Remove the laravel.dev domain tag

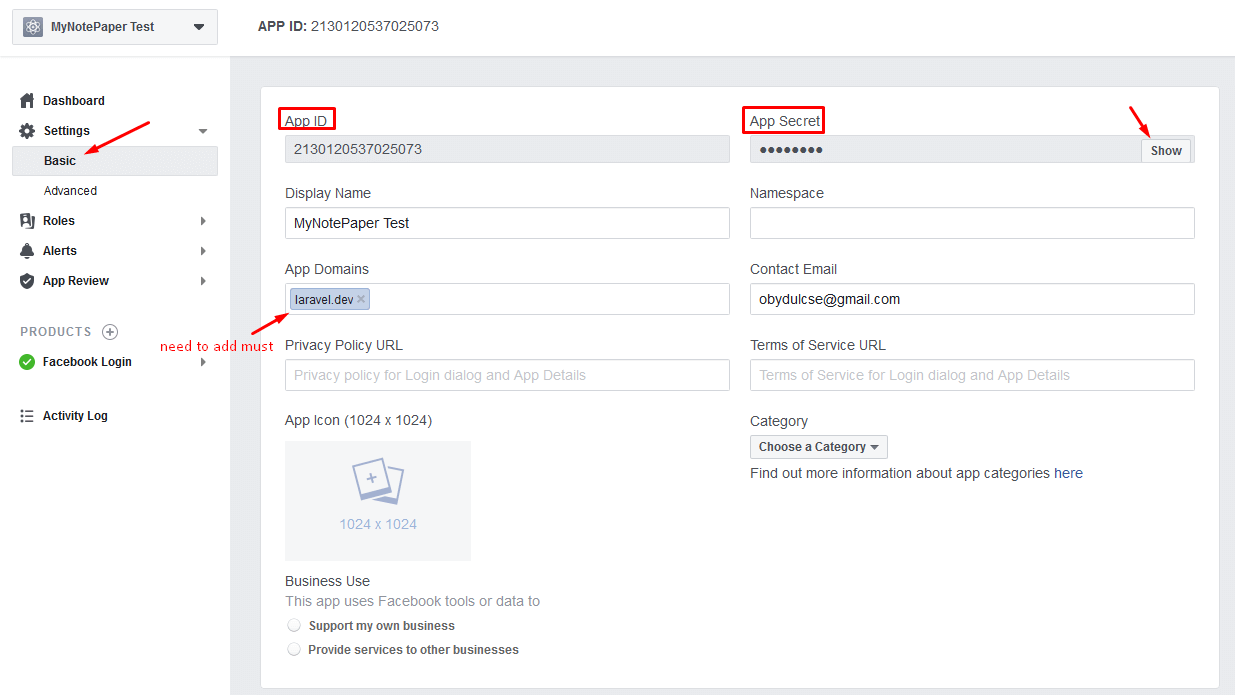coord(361,299)
